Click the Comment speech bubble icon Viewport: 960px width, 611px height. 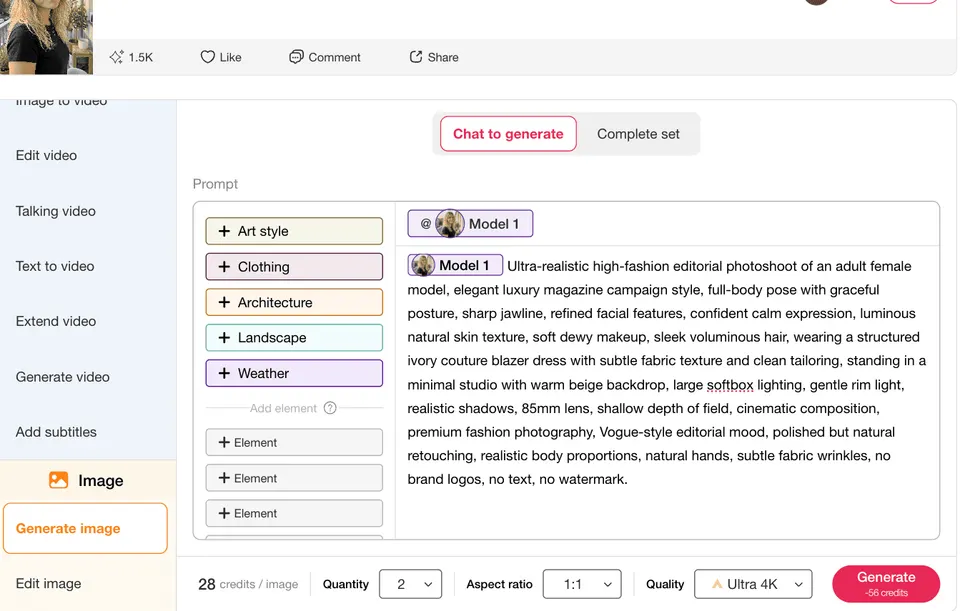point(296,57)
